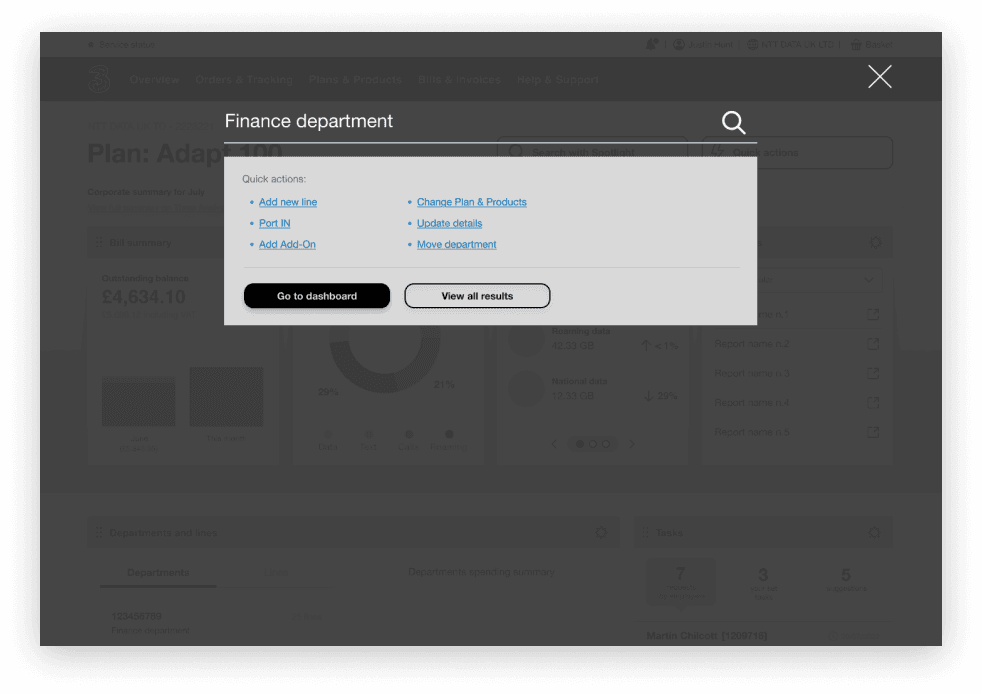This screenshot has height=694, width=982.
Task: Open Report name n.5 external link icon
Action: pyautogui.click(x=873, y=432)
